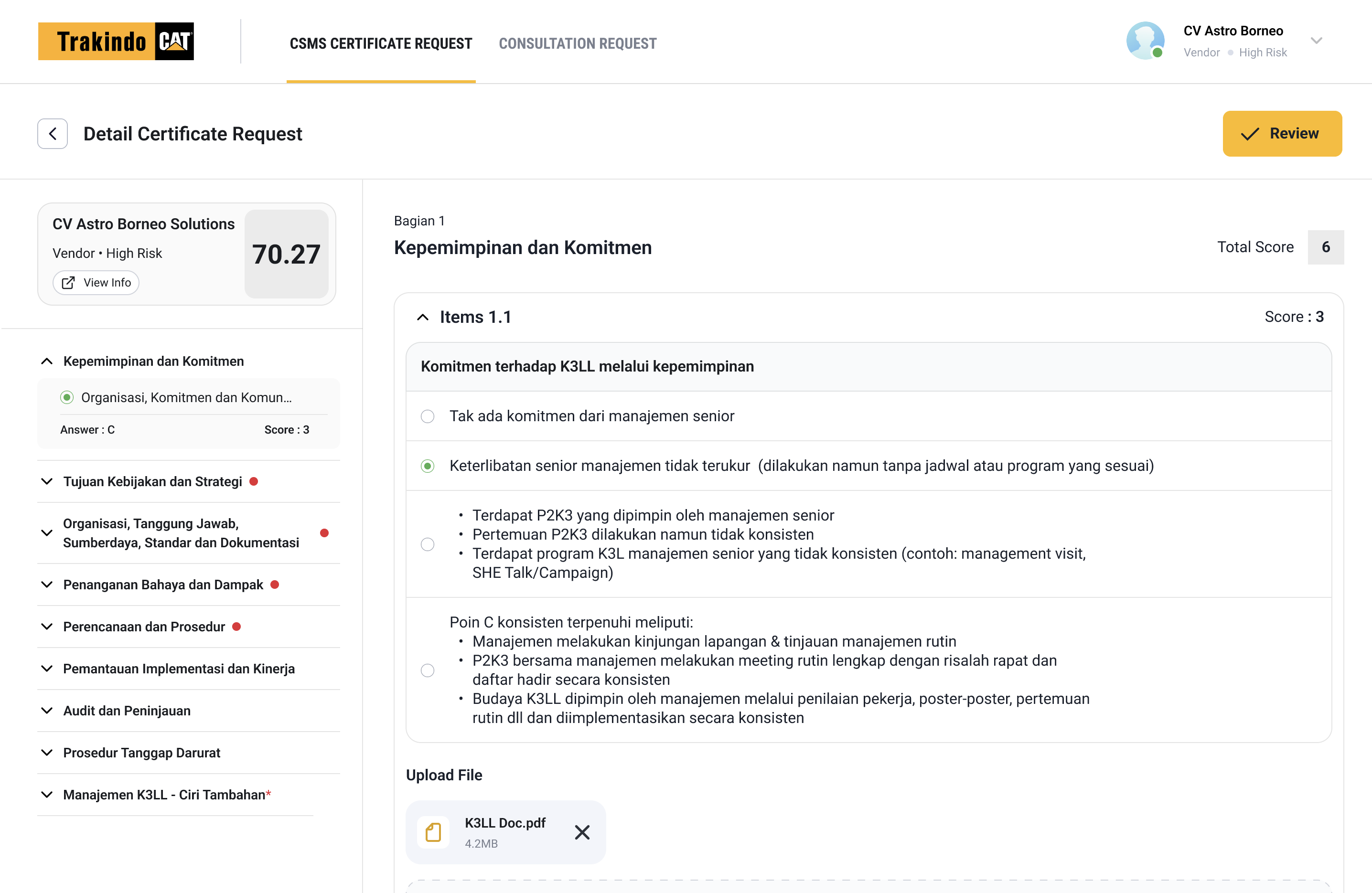Select the "Terdapat P2K3 yang dipimpin" radio option
1372x893 pixels.
click(427, 544)
